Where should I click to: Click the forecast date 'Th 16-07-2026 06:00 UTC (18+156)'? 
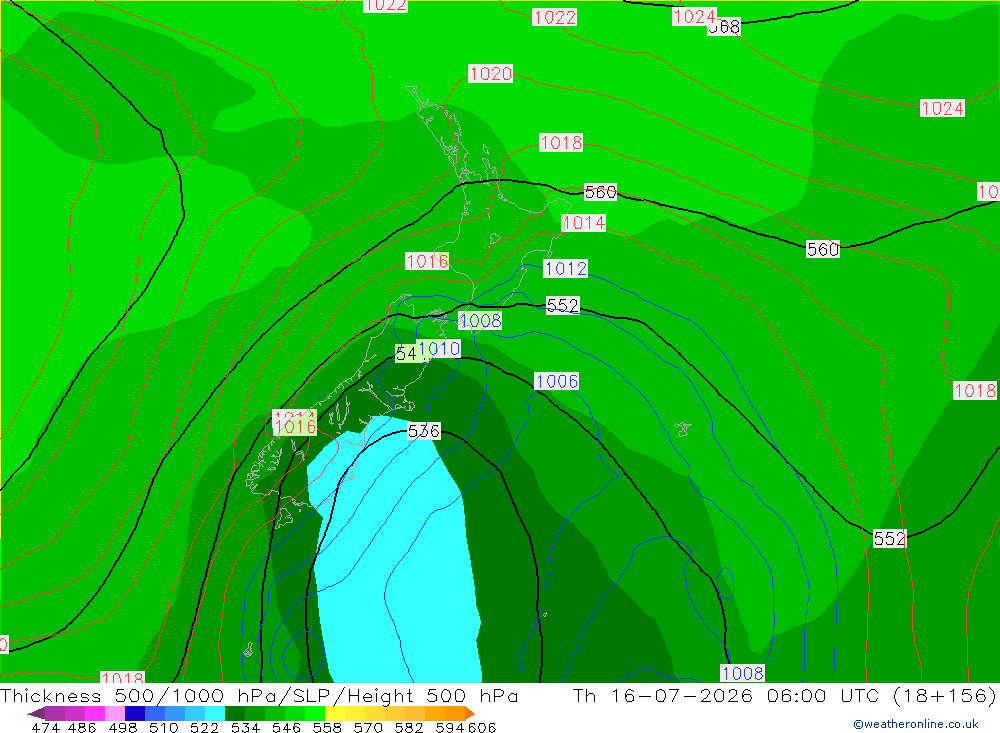point(784,695)
